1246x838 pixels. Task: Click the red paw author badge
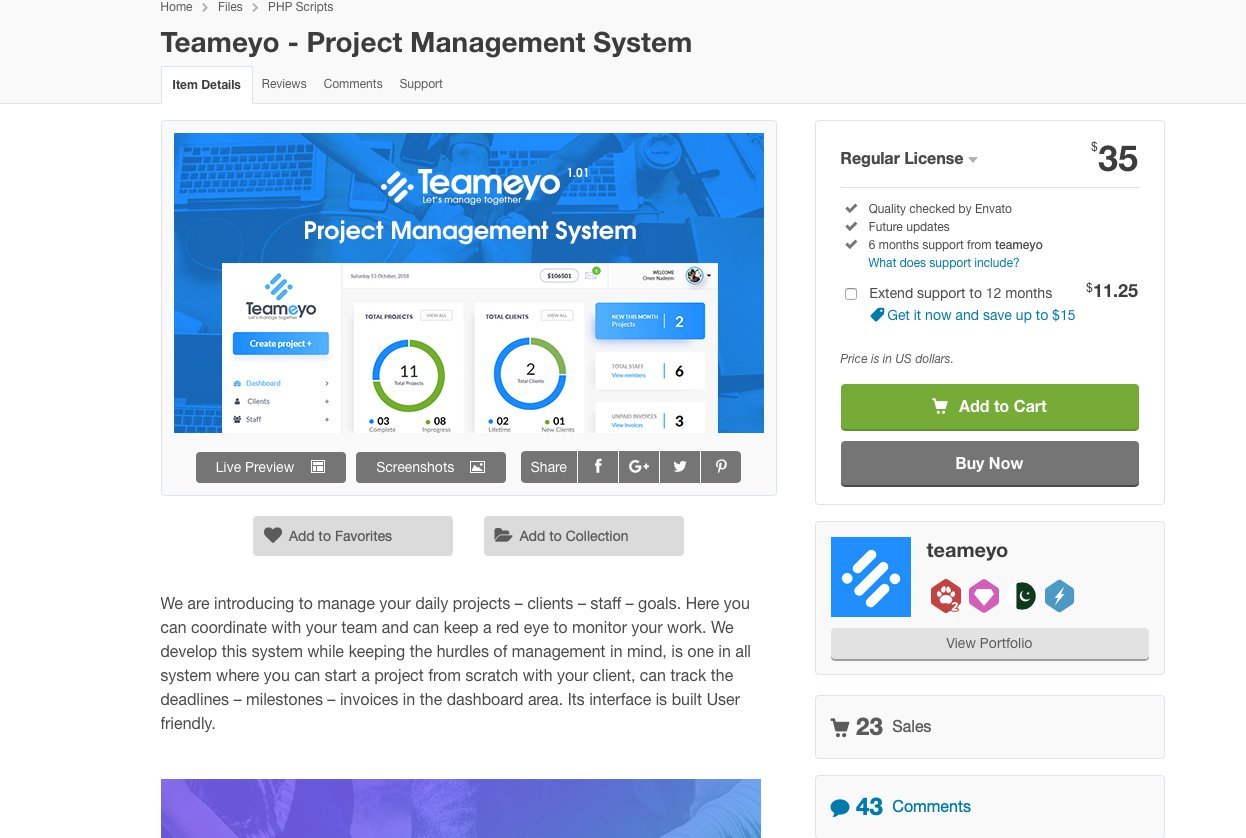(x=945, y=596)
